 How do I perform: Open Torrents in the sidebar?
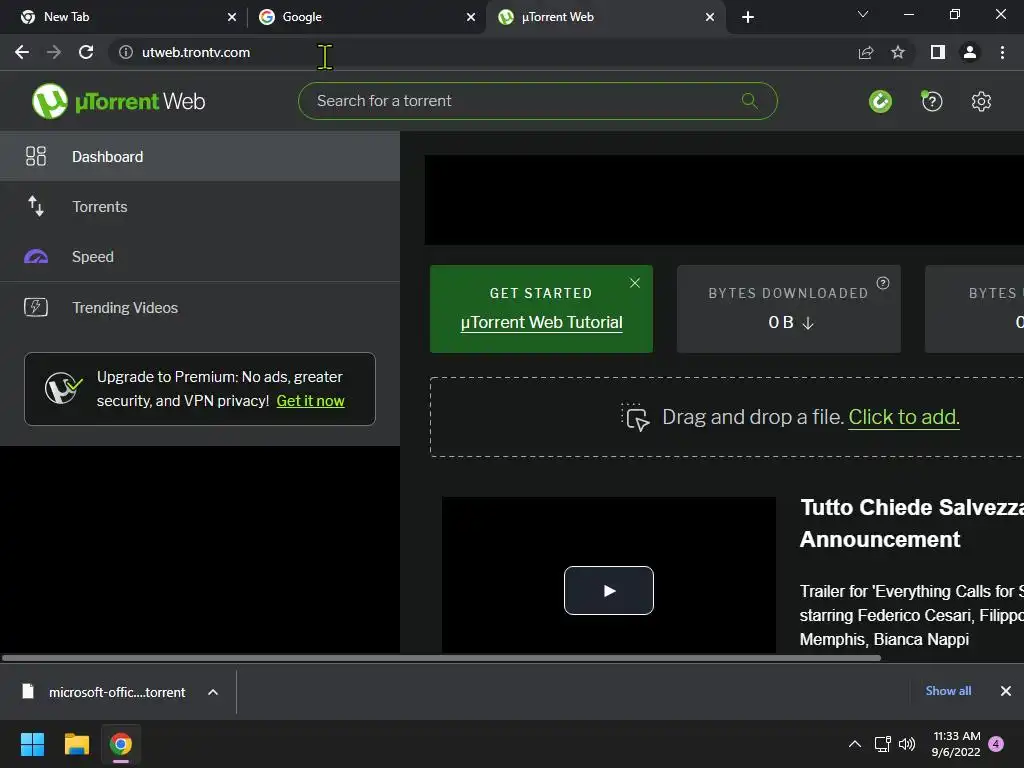(200, 206)
